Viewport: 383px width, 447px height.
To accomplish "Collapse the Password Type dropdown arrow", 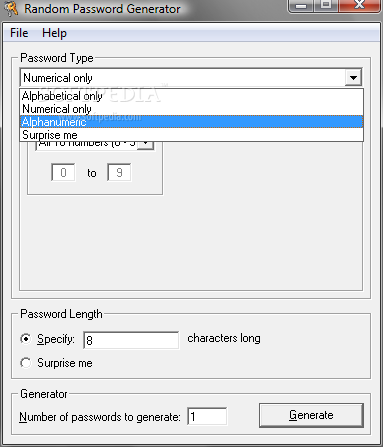I will pyautogui.click(x=353, y=78).
